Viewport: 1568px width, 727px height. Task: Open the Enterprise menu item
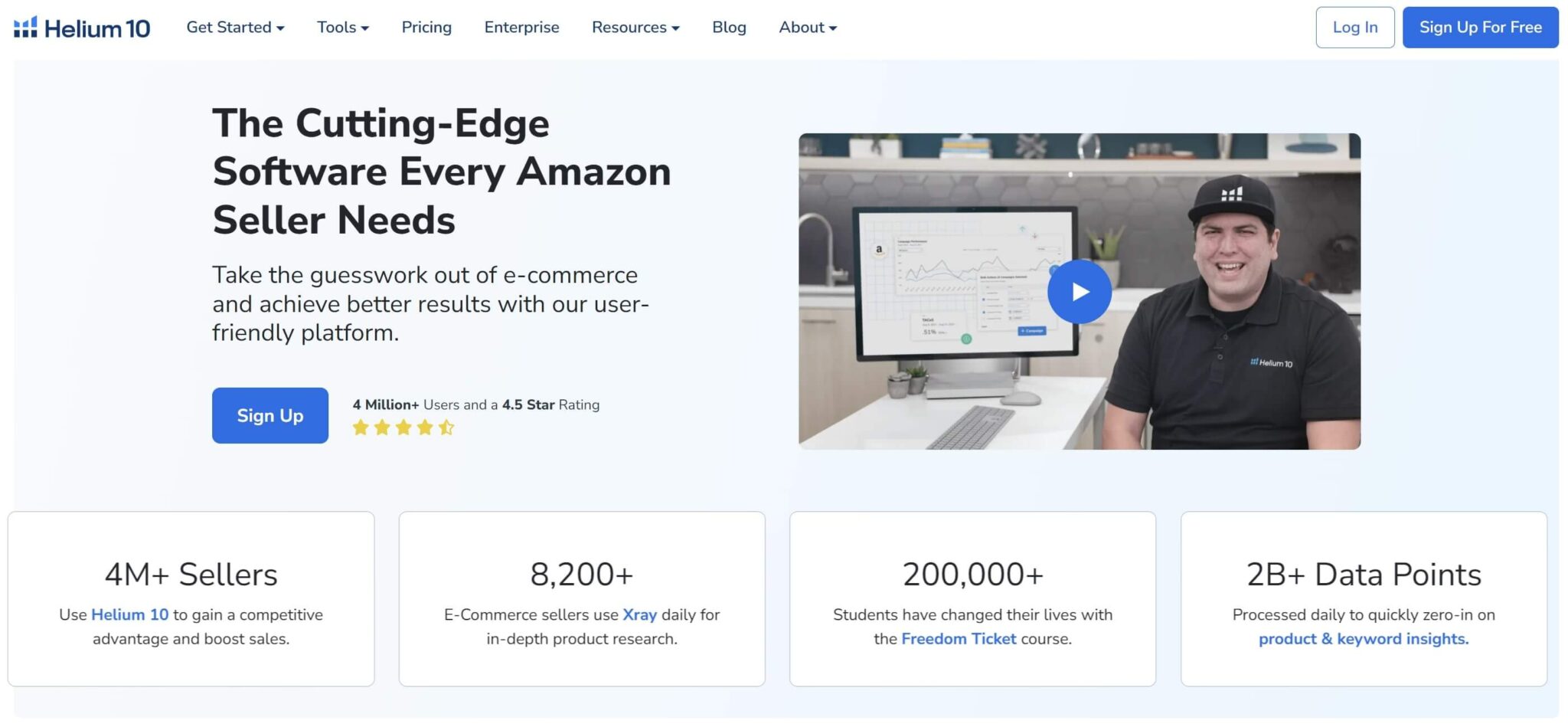(x=521, y=28)
